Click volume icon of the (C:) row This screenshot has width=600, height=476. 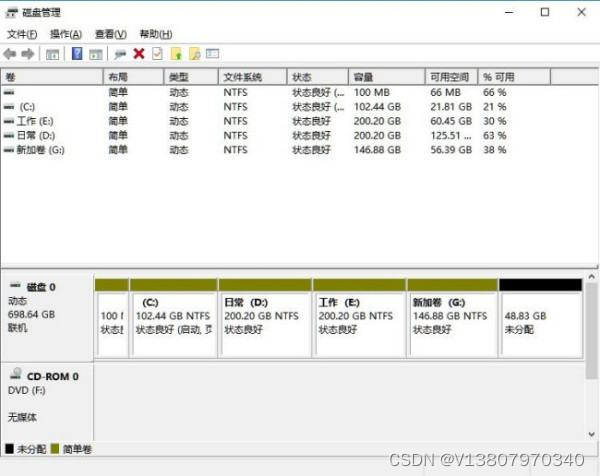9,107
